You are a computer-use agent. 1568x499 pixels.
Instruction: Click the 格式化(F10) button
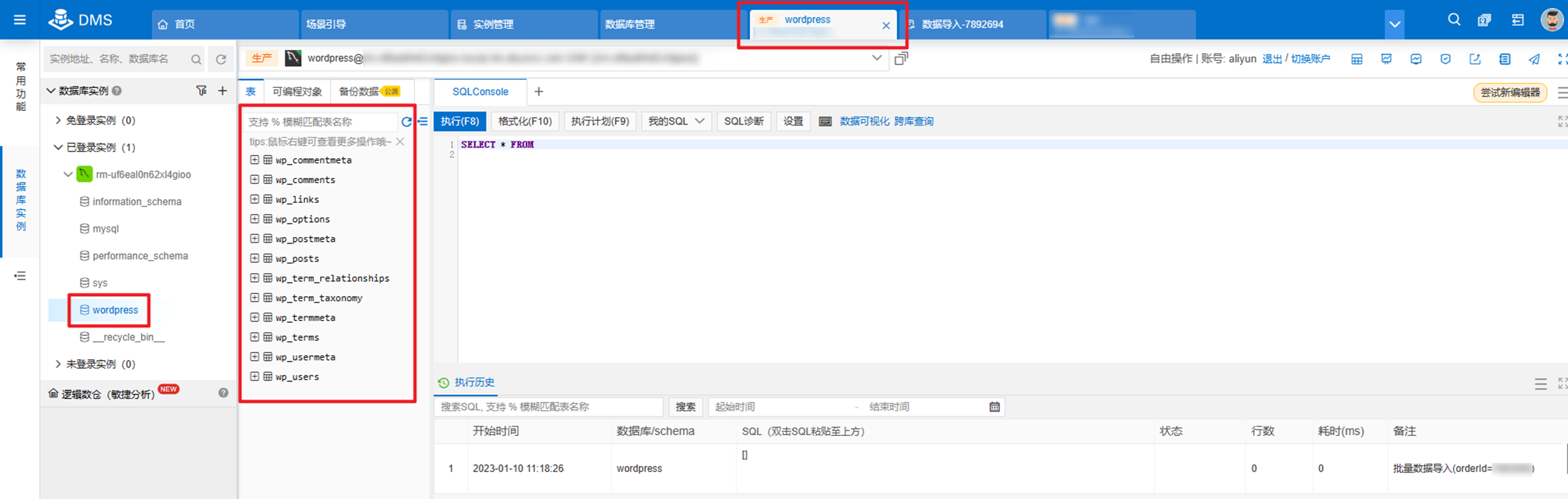click(x=525, y=121)
